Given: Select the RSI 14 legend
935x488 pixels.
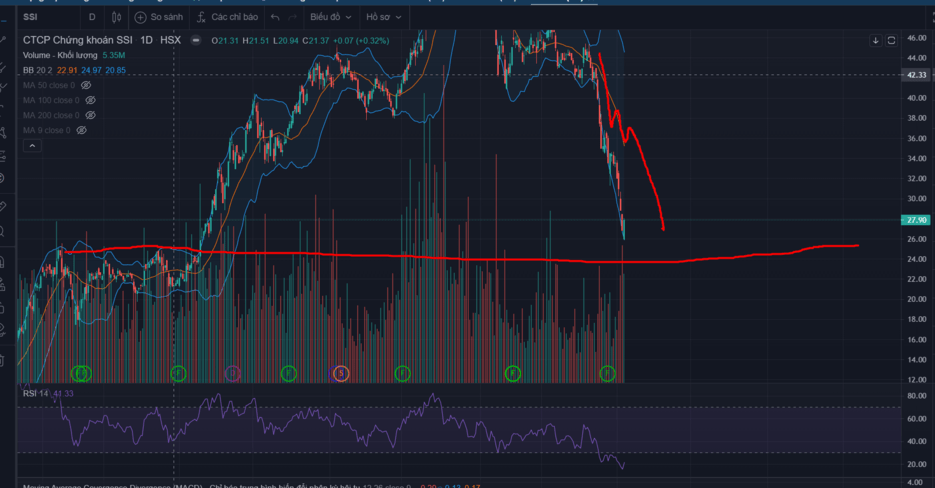Looking at the screenshot, I should 36,394.
